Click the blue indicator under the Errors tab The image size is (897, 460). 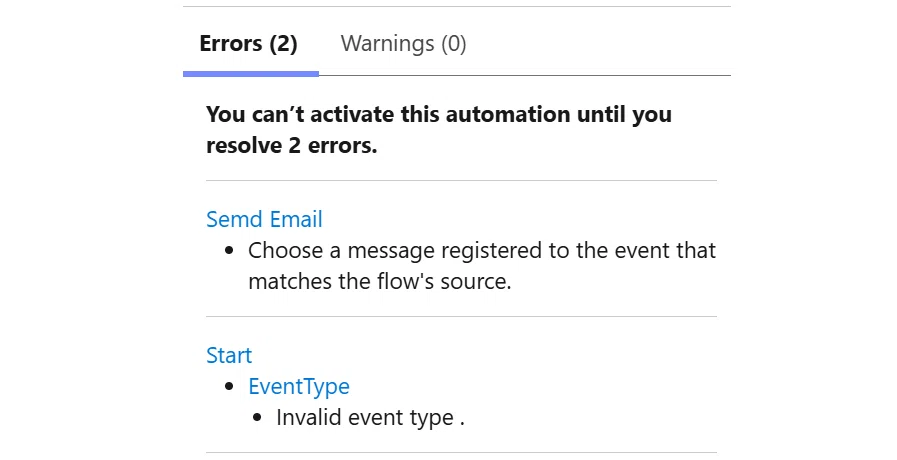[x=251, y=74]
